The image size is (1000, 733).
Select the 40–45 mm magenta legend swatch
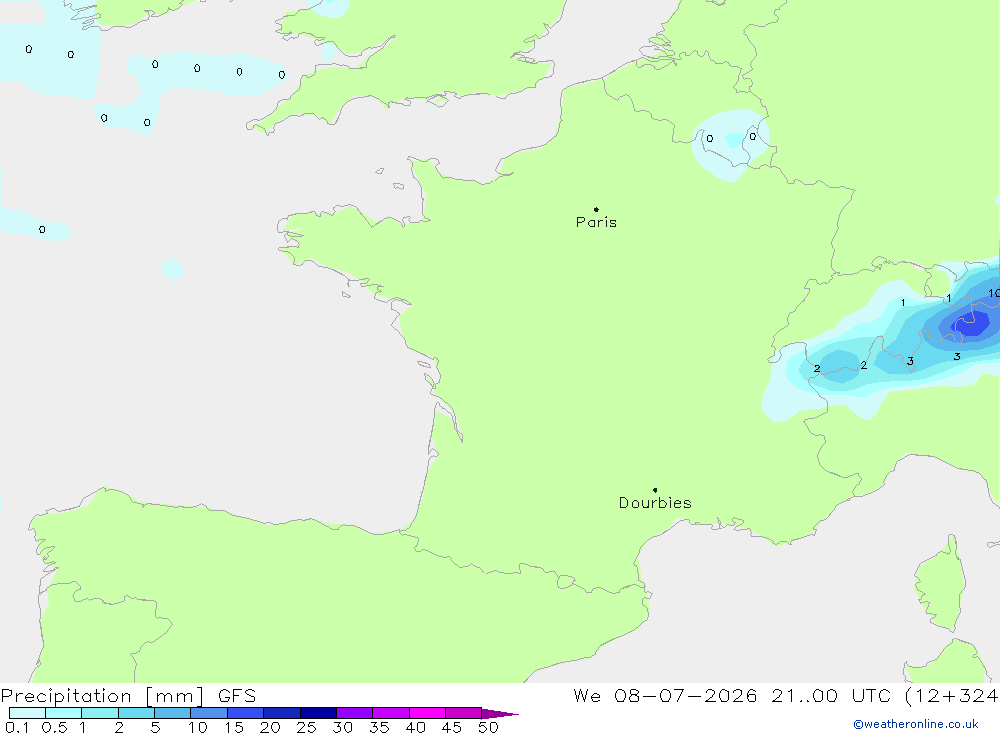point(427,713)
